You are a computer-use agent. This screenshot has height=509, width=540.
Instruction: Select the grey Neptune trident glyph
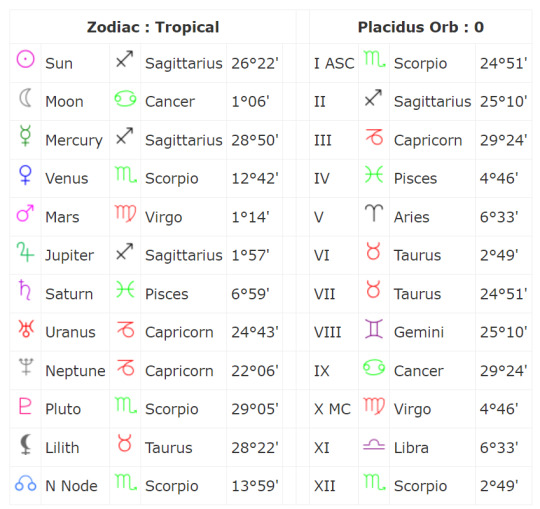tap(26, 367)
